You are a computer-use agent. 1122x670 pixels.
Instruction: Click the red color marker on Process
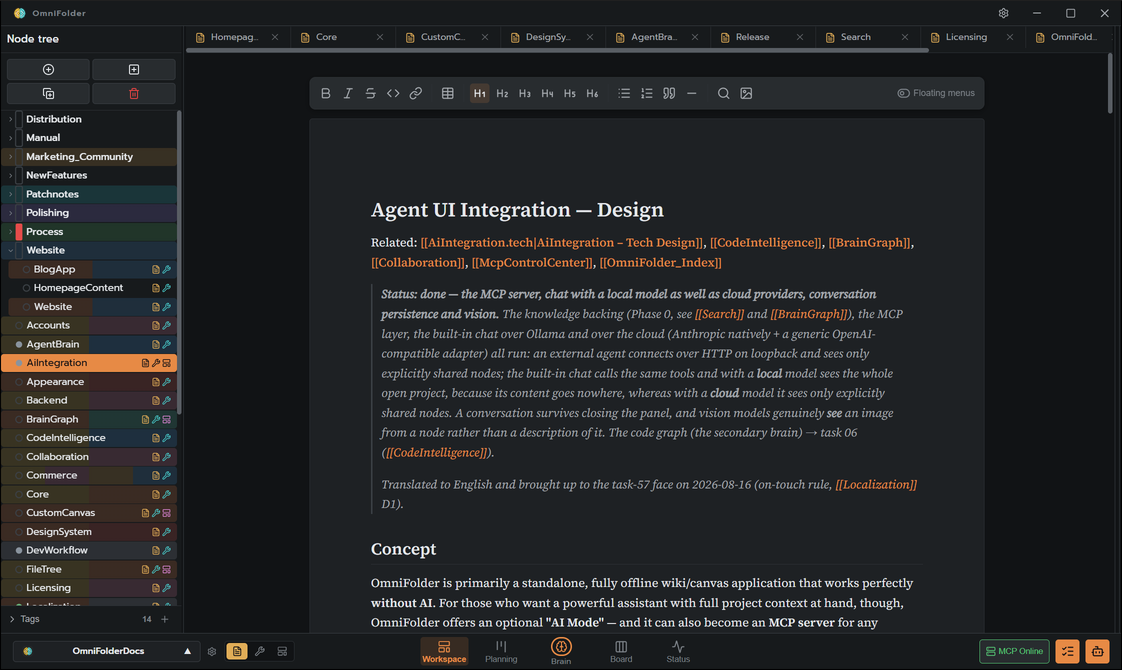(19, 231)
